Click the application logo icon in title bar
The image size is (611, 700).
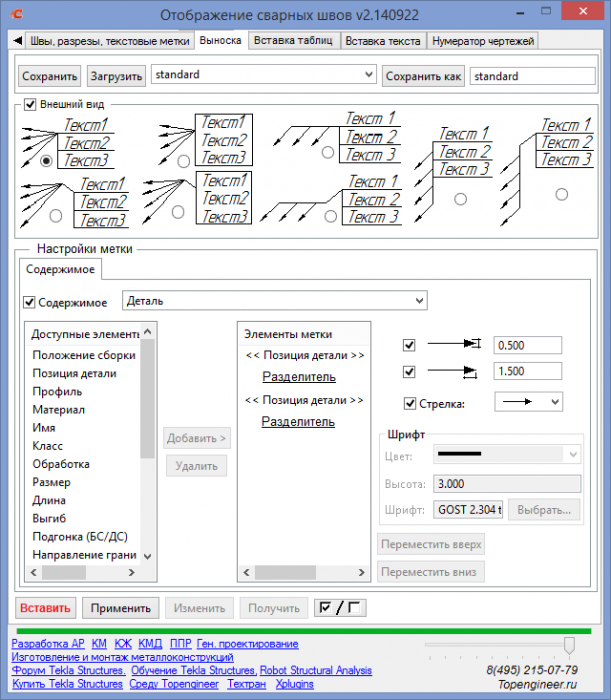tap(16, 14)
